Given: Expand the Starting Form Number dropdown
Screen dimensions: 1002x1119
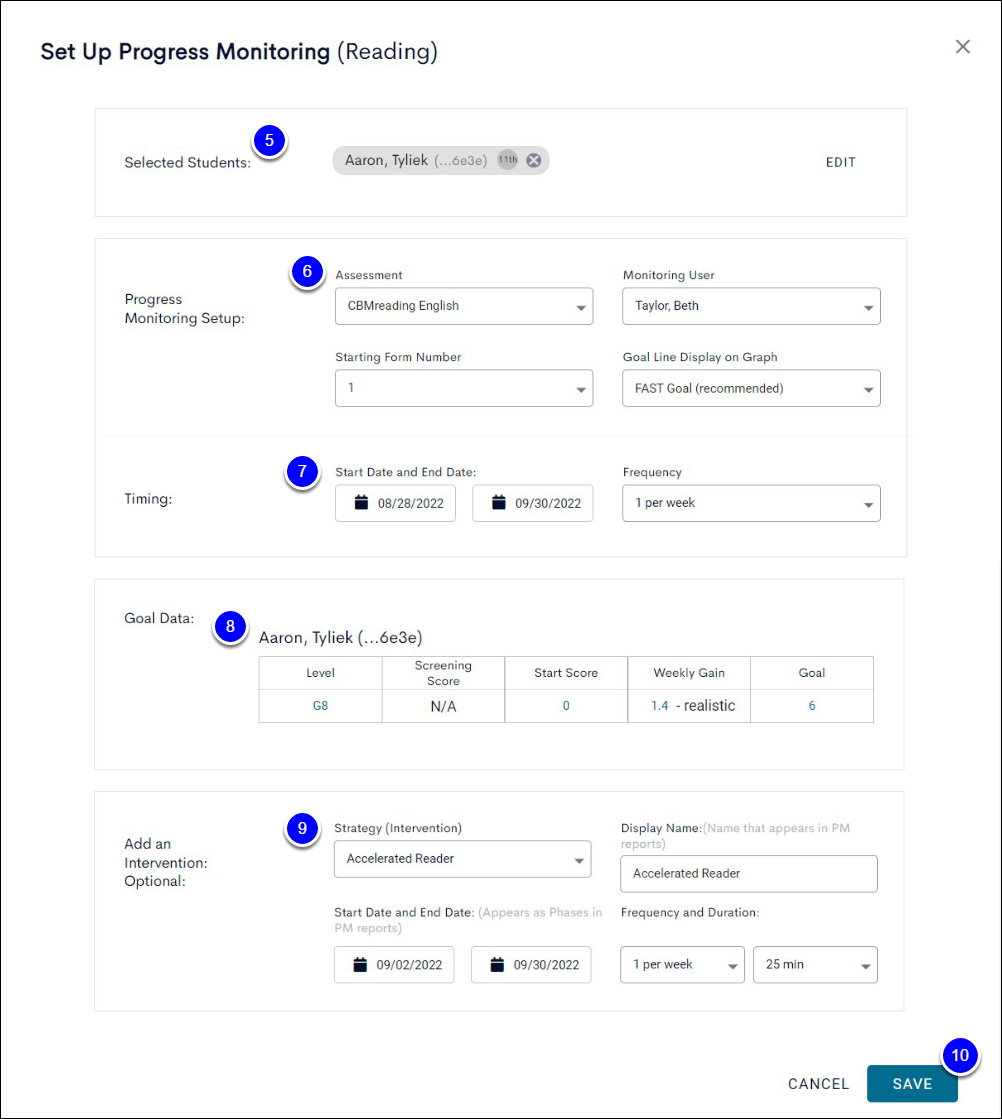Looking at the screenshot, I should pos(464,388).
